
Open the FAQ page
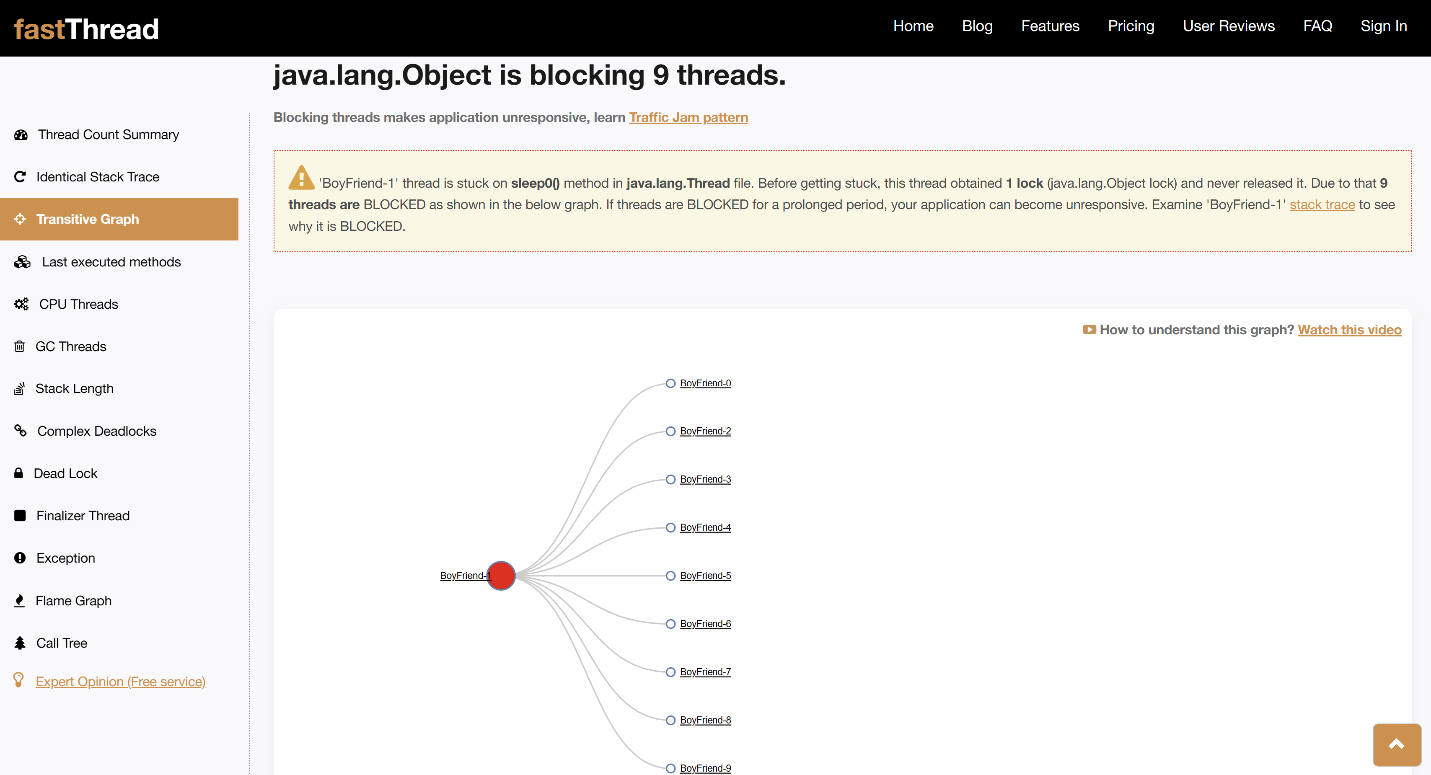coord(1318,26)
